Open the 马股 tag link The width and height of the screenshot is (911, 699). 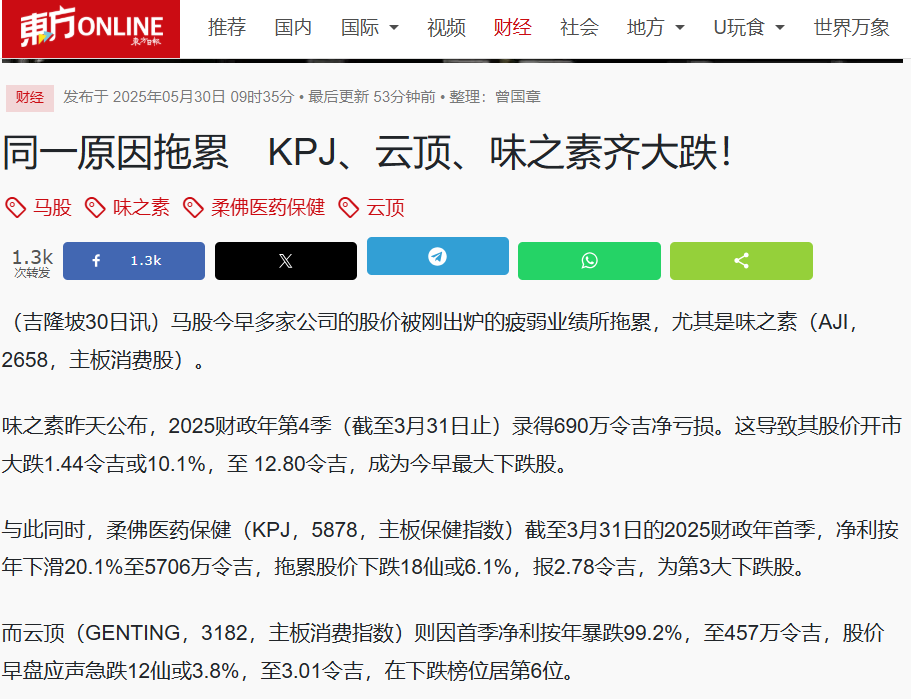coord(52,207)
